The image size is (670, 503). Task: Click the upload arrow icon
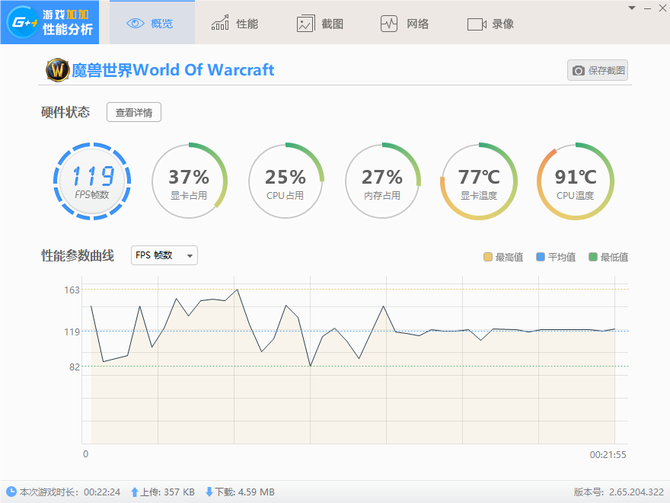tap(134, 492)
